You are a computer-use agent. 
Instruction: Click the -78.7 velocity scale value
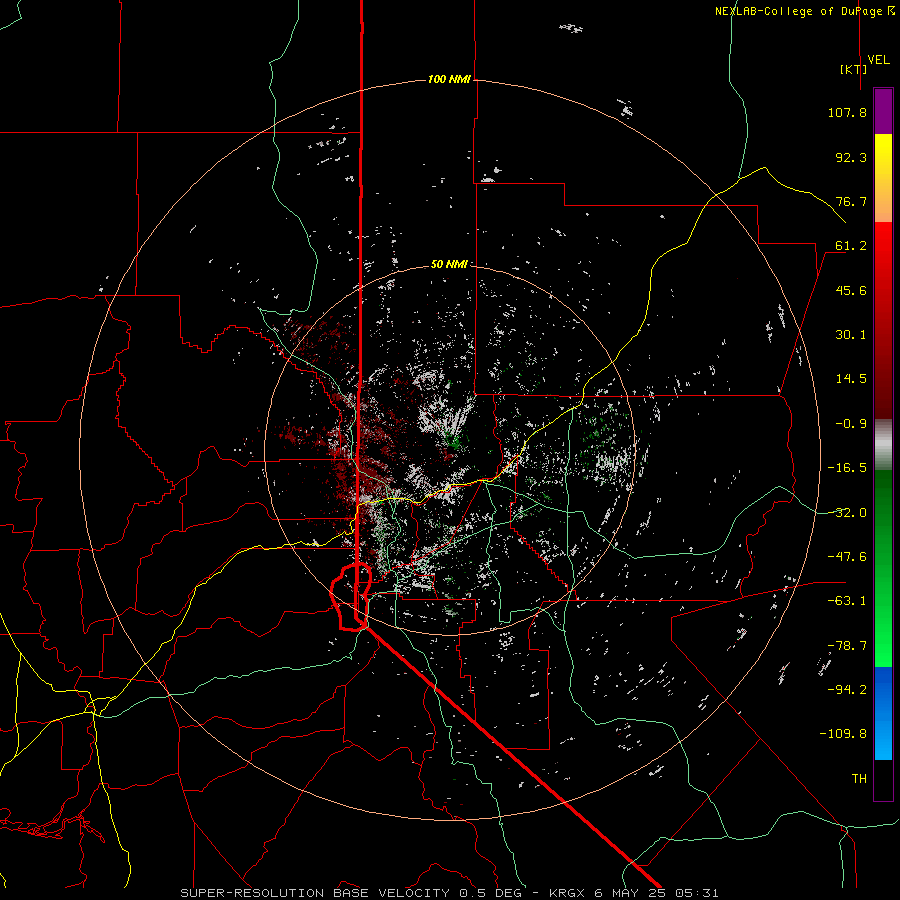(847, 646)
